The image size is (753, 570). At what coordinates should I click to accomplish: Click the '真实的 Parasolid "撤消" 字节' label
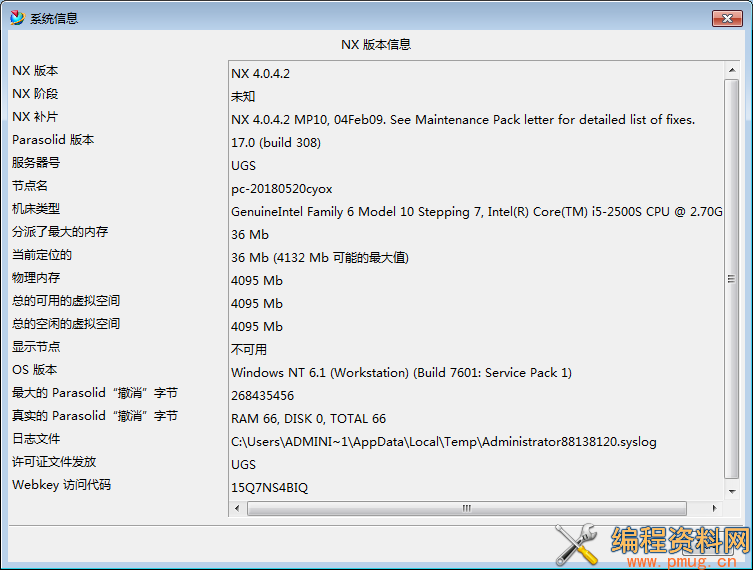point(95,416)
